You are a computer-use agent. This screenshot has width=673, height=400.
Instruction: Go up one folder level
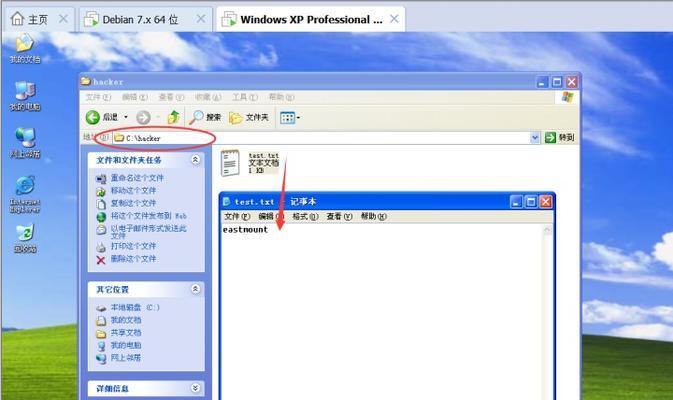click(x=173, y=117)
